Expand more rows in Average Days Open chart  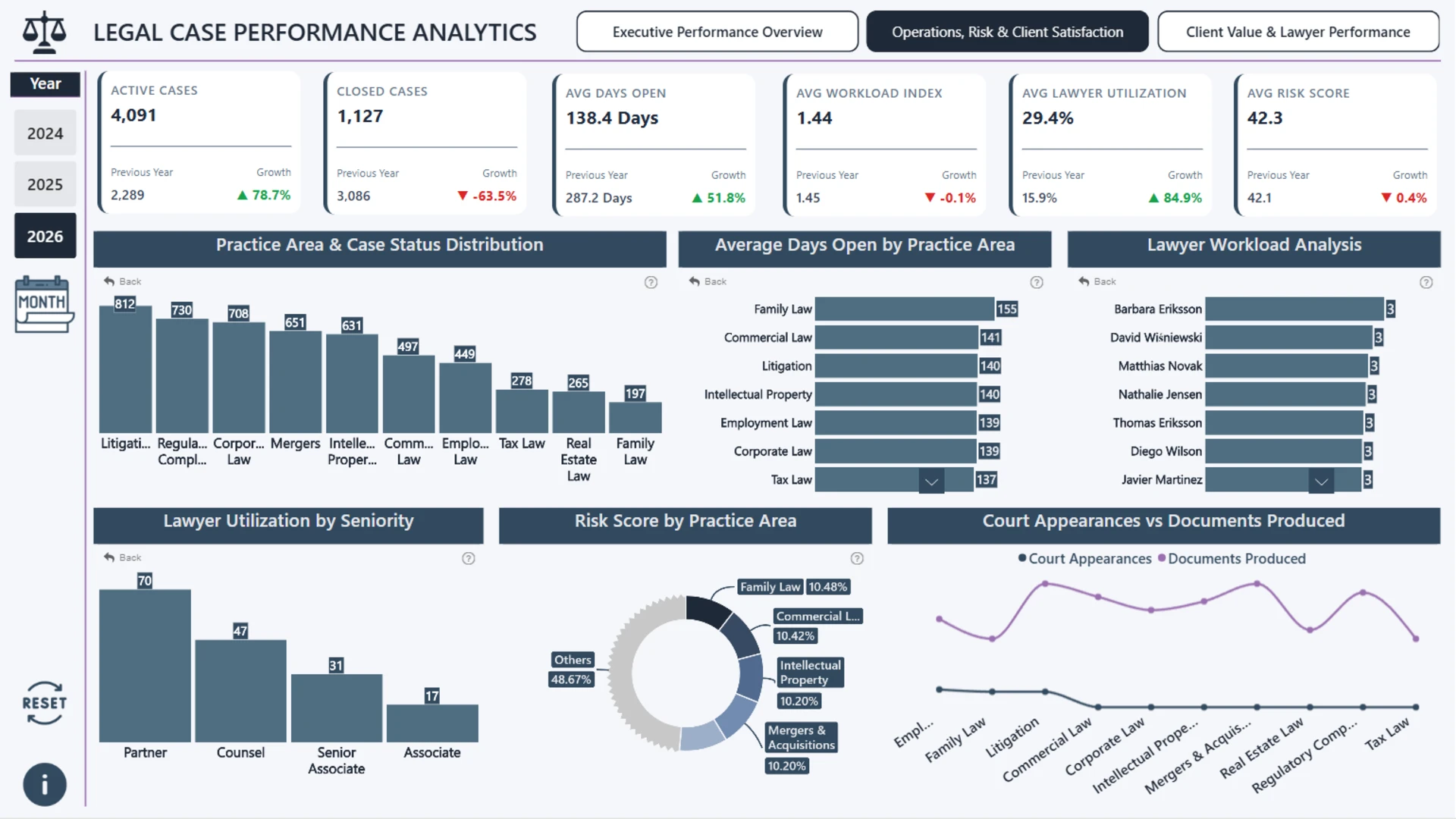[x=931, y=481]
